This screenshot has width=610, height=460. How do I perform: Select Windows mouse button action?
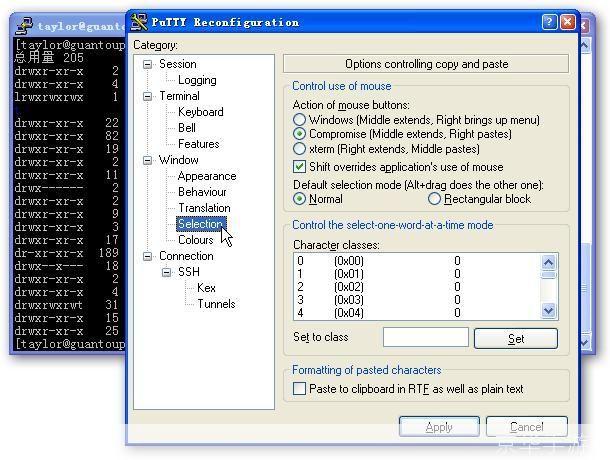[299, 119]
